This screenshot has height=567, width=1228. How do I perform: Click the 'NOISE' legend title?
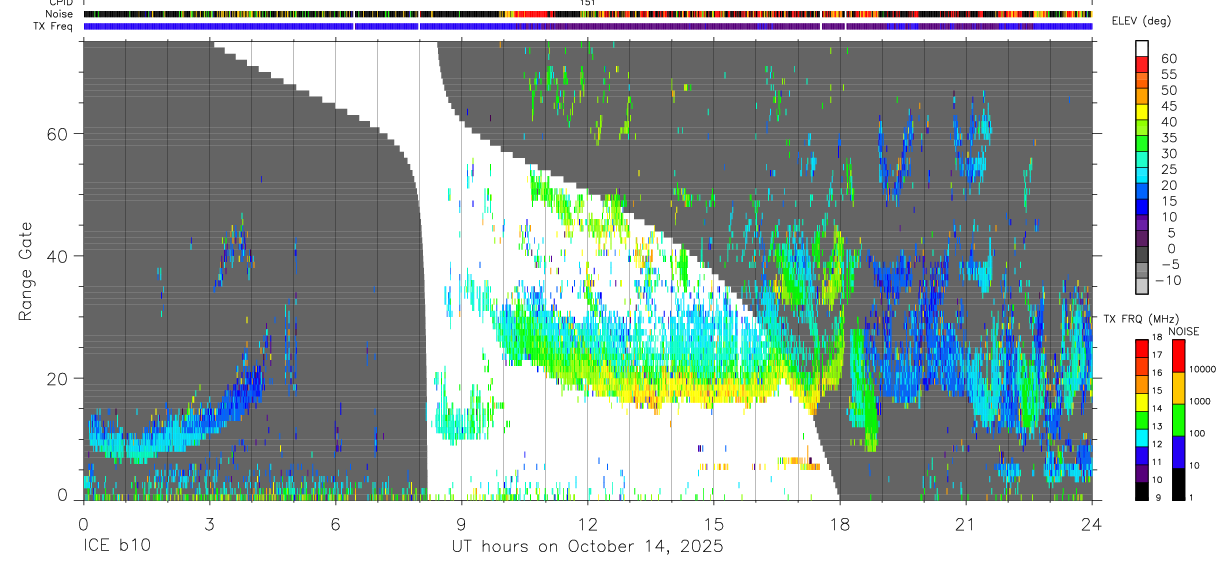[x=1184, y=331]
